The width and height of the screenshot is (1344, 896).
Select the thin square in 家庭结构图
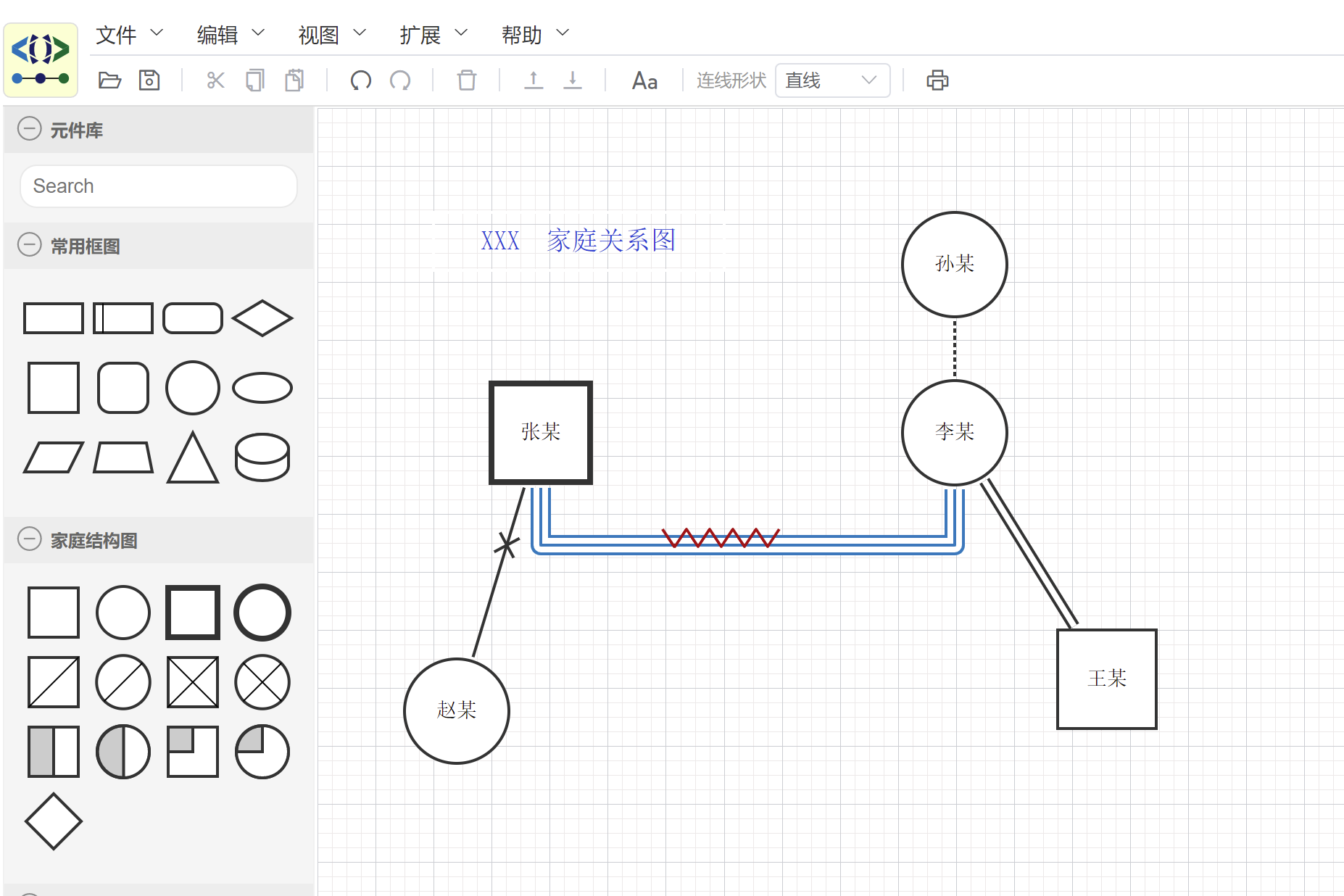[54, 613]
